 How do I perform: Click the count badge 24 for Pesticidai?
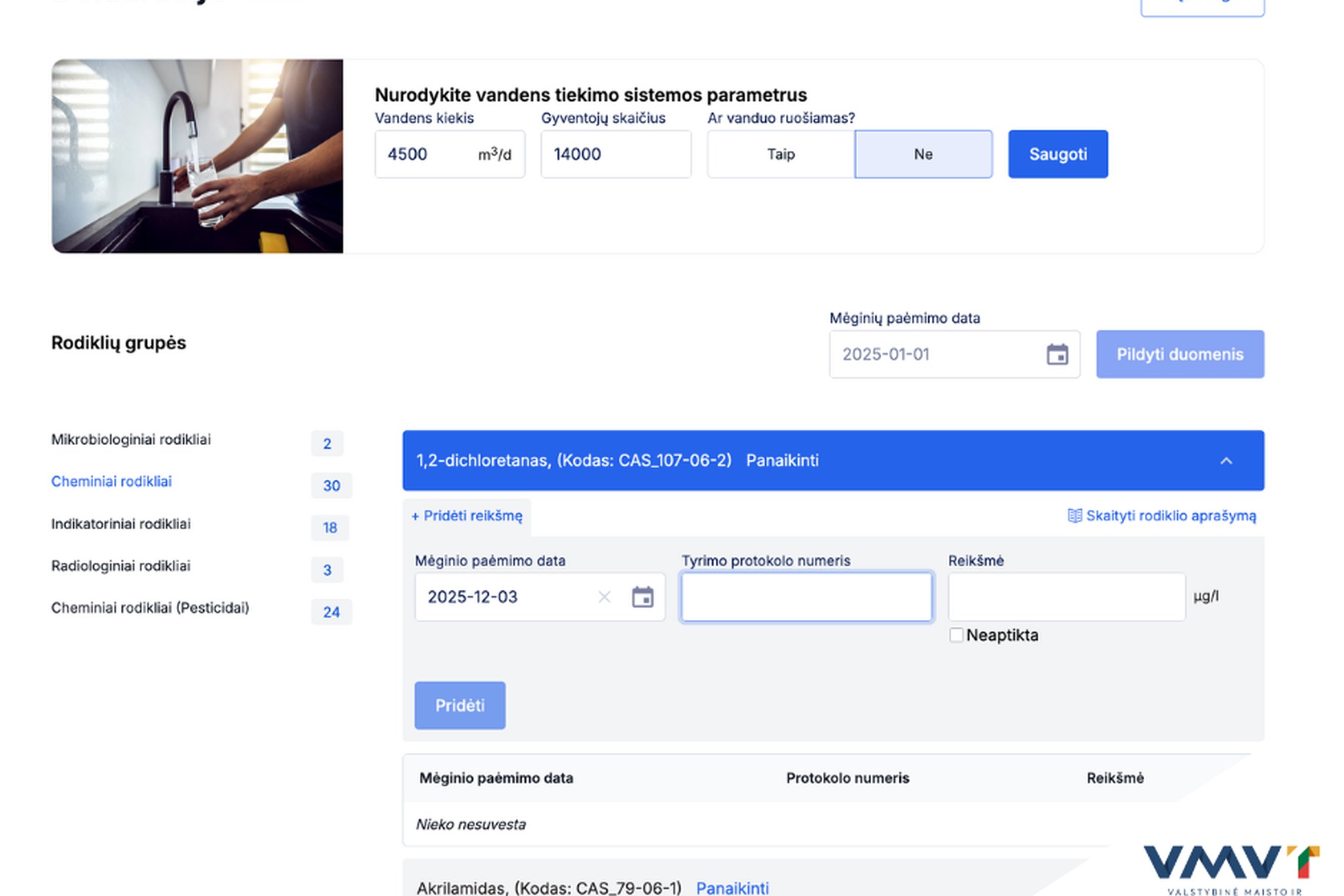tap(331, 612)
